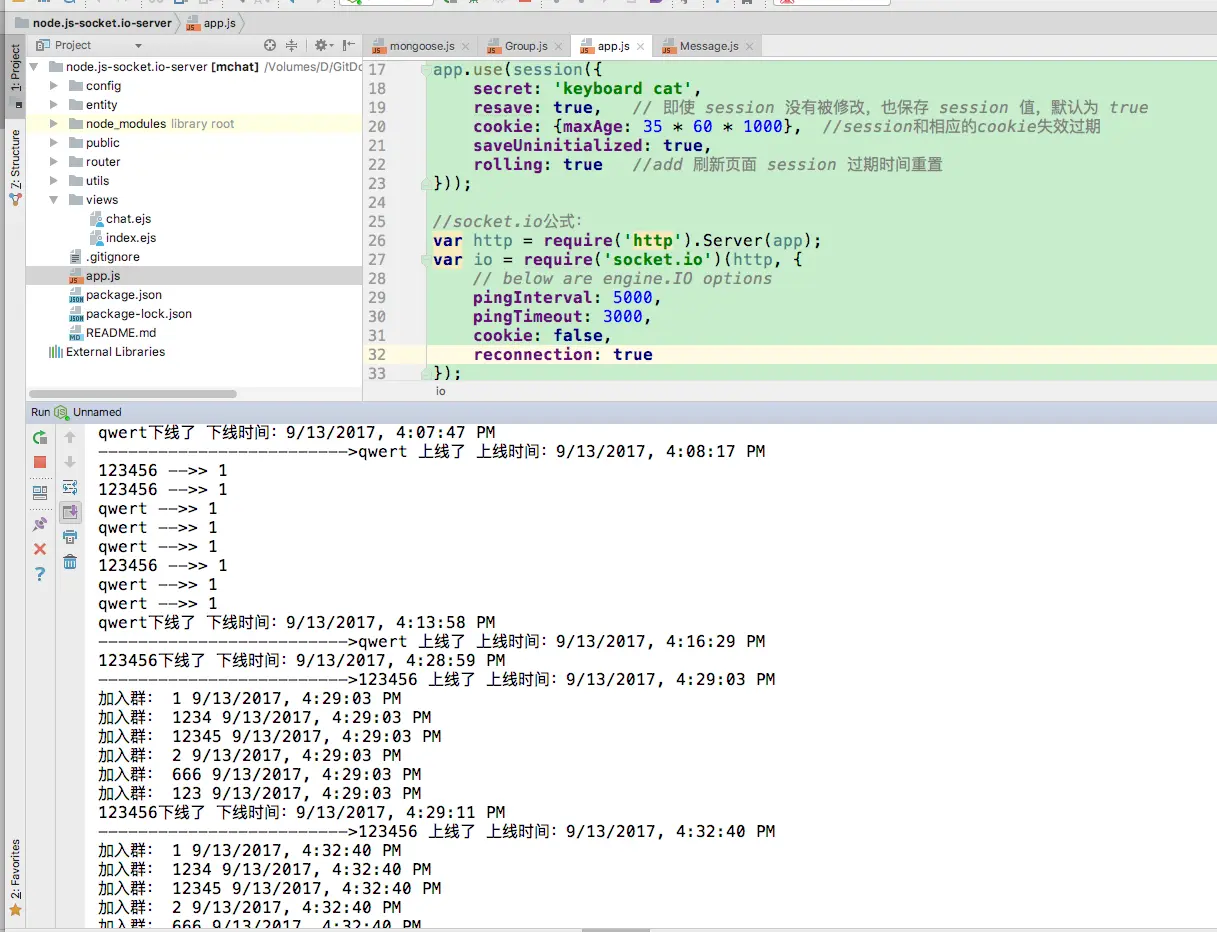Close the Run tab with red X
Image resolution: width=1217 pixels, height=932 pixels.
(x=40, y=549)
